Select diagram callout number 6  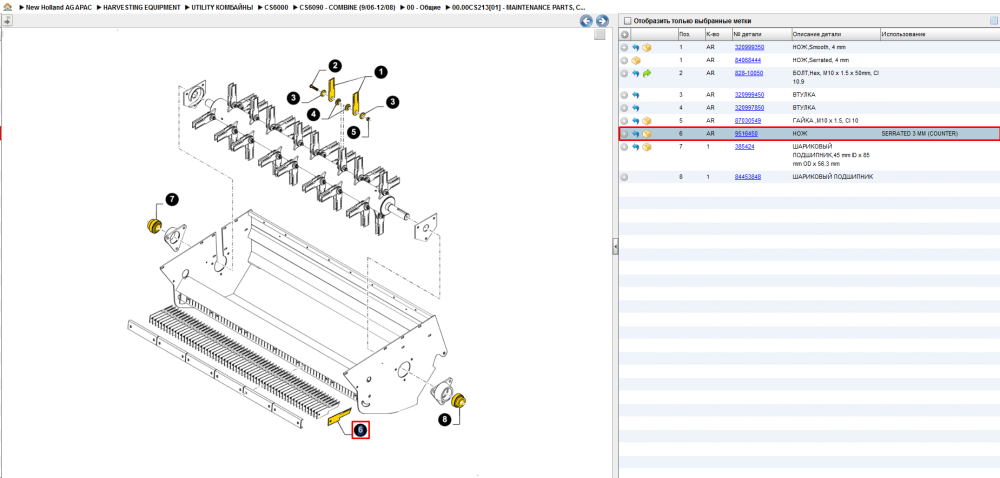pos(360,430)
